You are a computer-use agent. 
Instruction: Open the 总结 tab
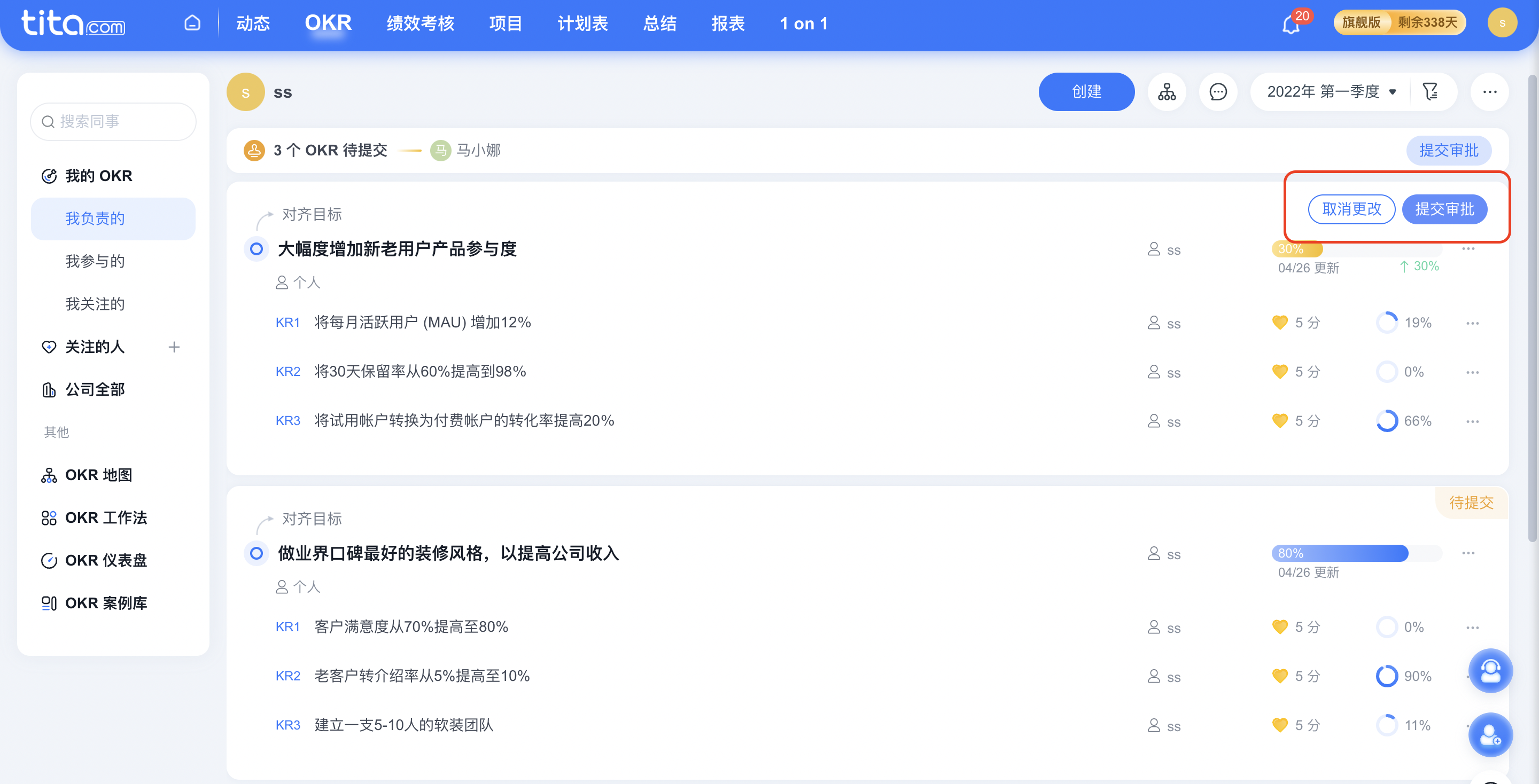tap(659, 23)
